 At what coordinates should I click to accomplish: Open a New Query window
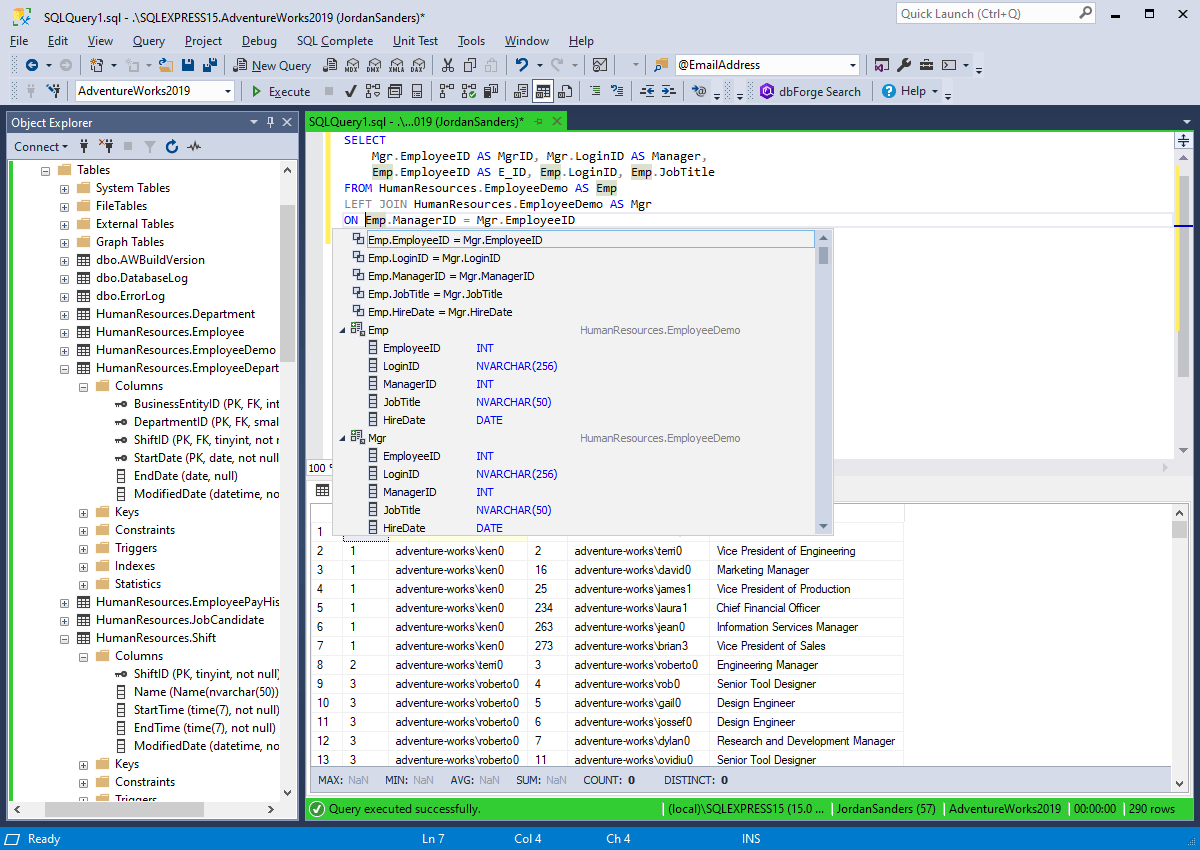[x=270, y=64]
